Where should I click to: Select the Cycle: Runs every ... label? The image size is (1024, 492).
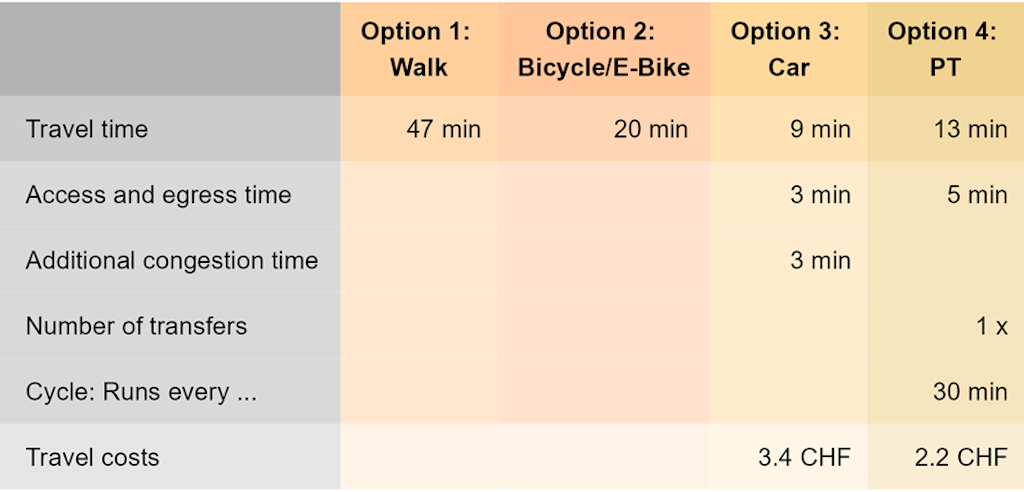[141, 392]
